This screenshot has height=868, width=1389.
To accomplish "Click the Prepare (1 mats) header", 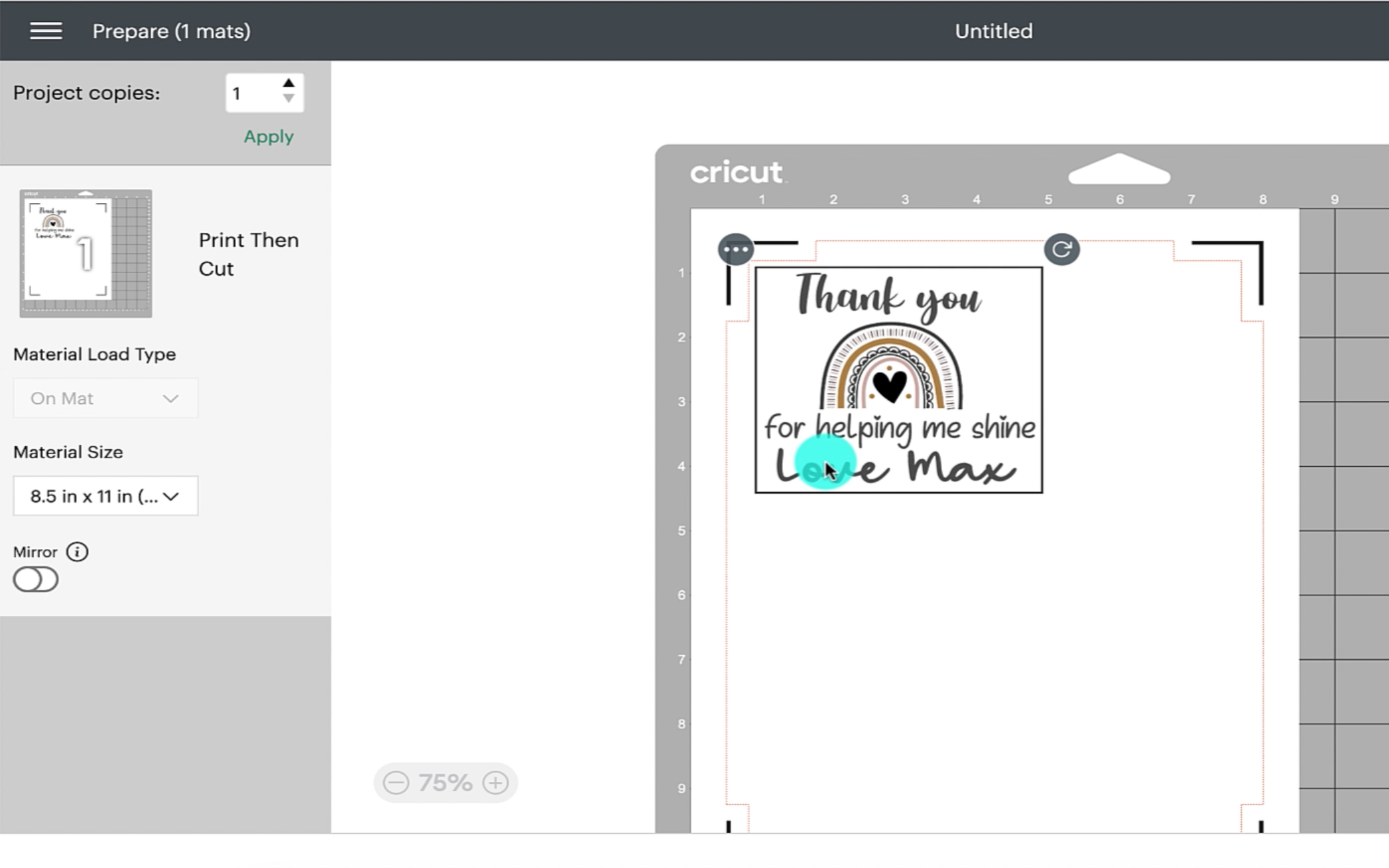I will 172,31.
